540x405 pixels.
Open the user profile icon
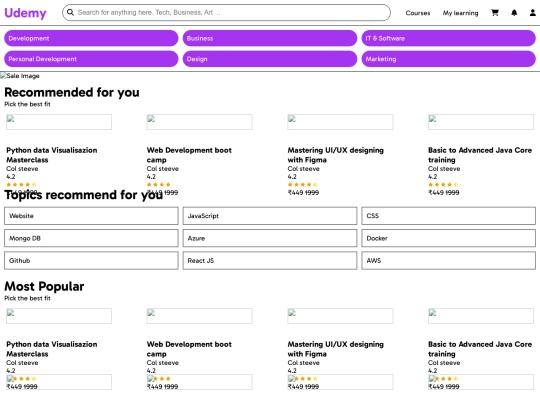[532, 13]
